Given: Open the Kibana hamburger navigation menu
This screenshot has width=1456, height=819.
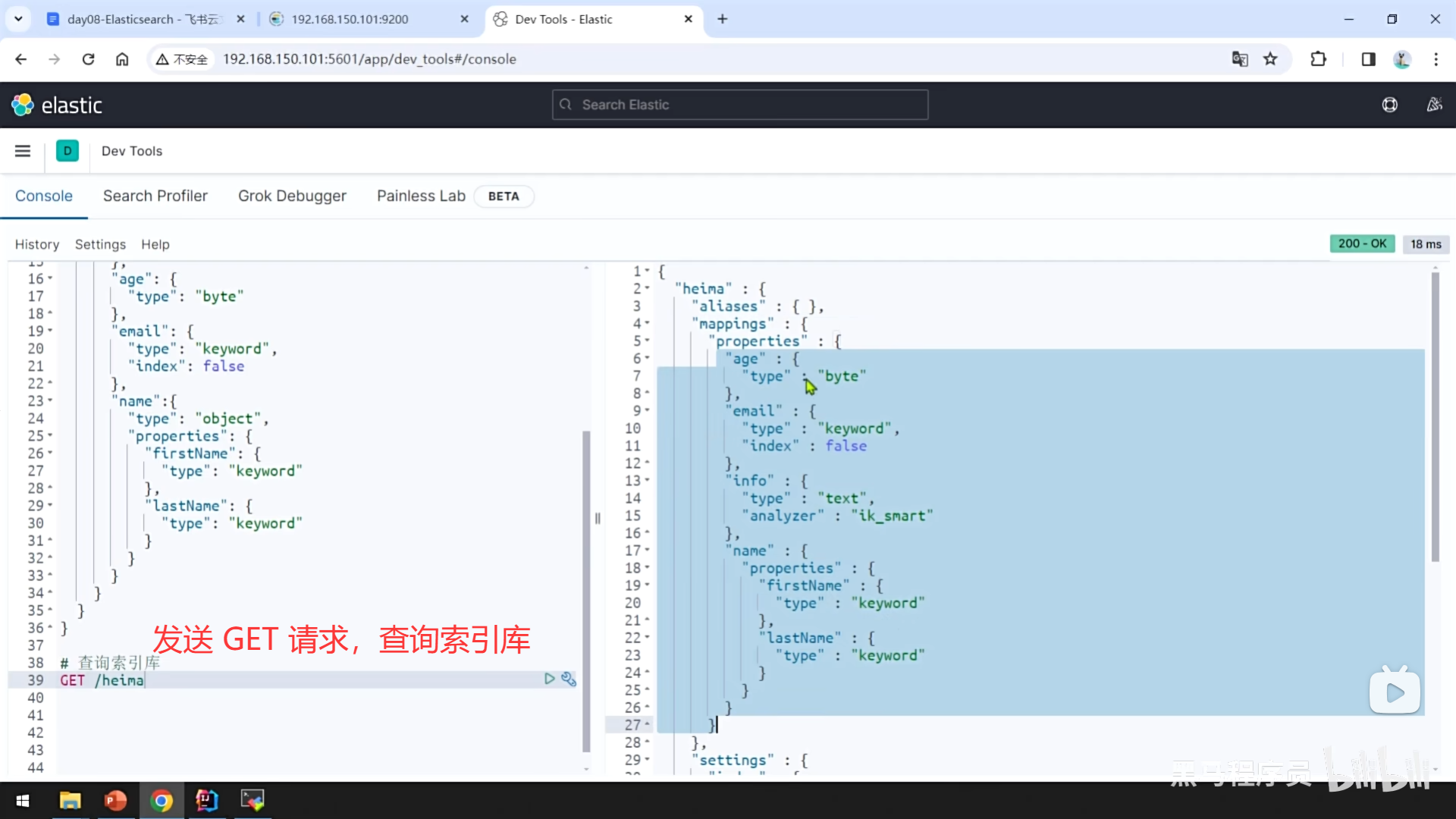Looking at the screenshot, I should (x=23, y=151).
